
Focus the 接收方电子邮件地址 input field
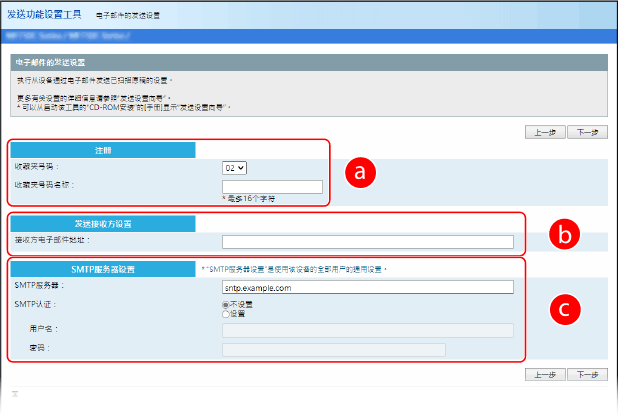point(367,241)
